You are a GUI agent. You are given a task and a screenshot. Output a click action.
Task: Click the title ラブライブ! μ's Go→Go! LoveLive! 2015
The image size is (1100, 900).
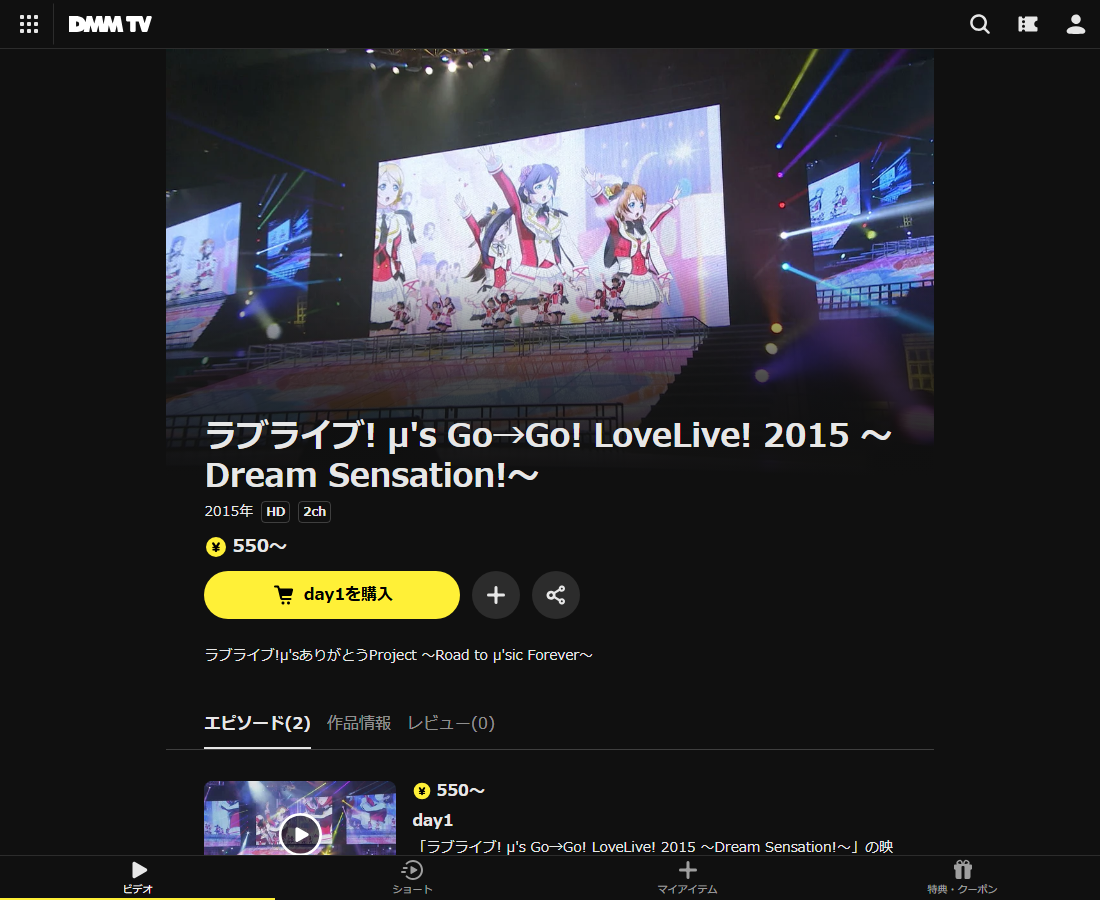tap(549, 455)
